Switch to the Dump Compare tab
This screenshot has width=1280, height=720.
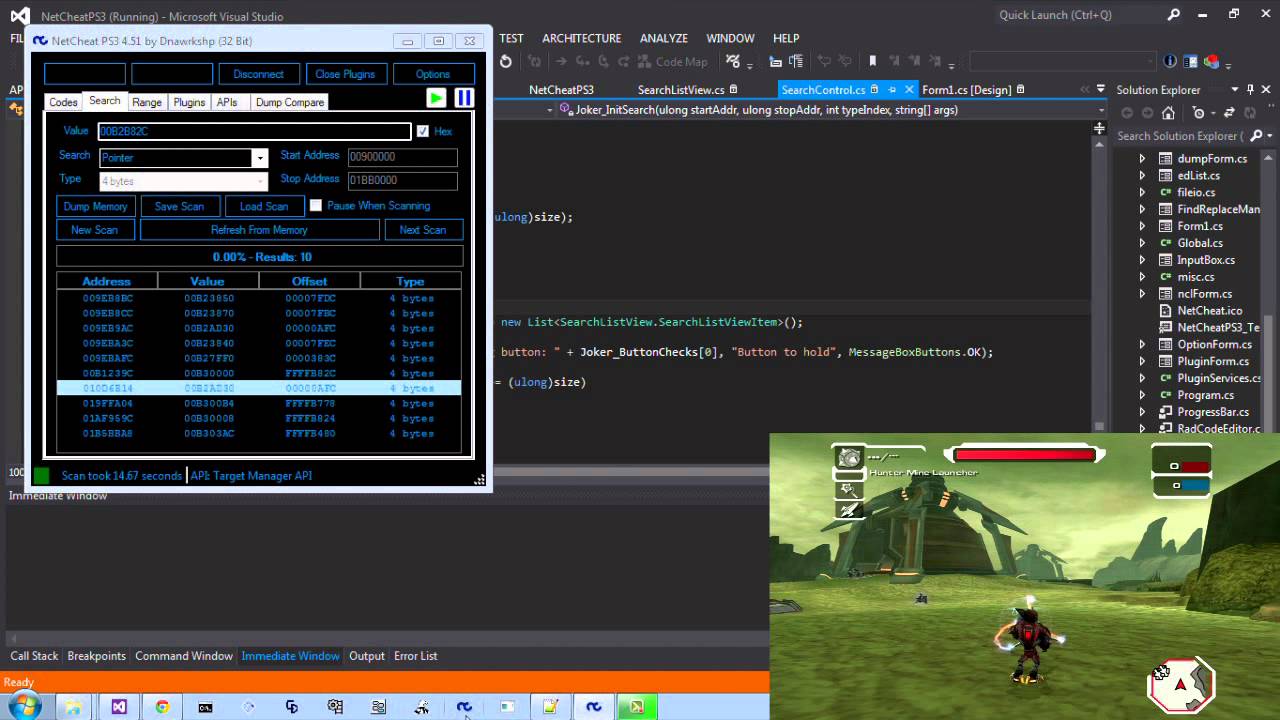coord(289,102)
